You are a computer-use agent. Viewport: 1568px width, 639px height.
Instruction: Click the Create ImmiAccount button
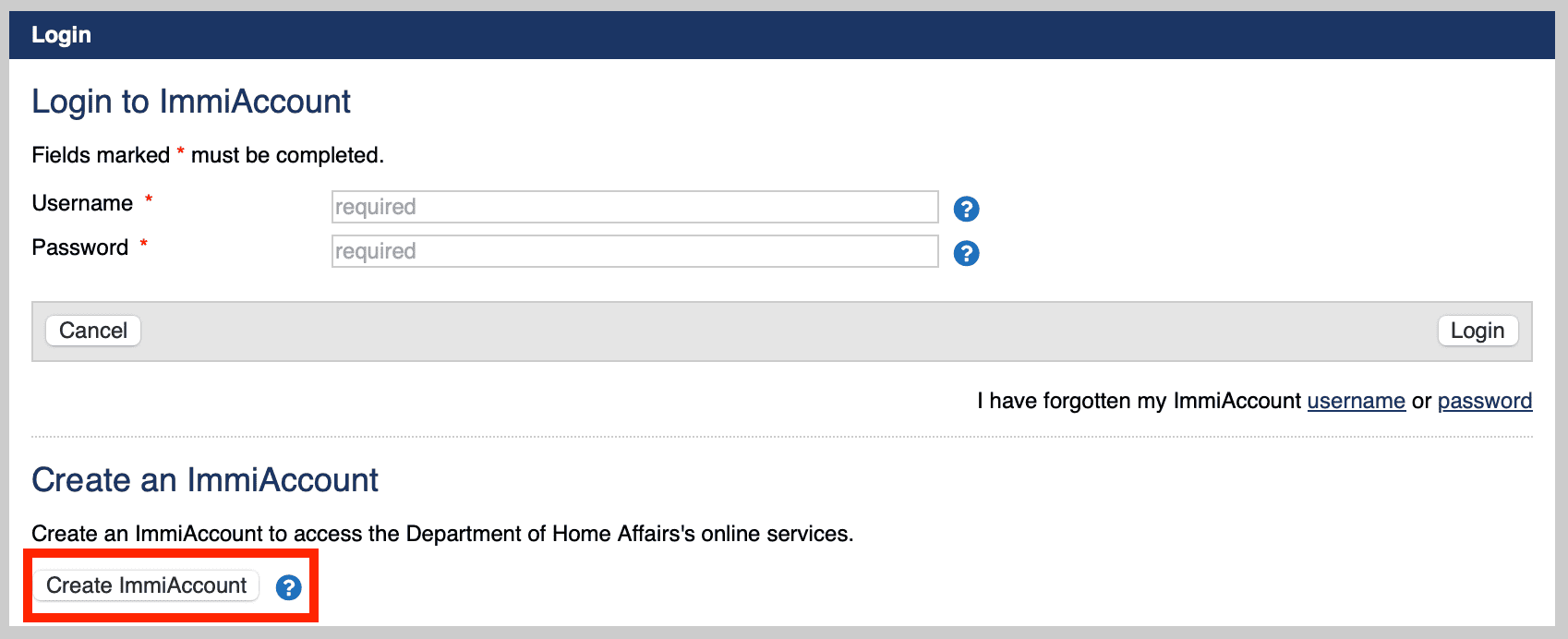click(147, 585)
